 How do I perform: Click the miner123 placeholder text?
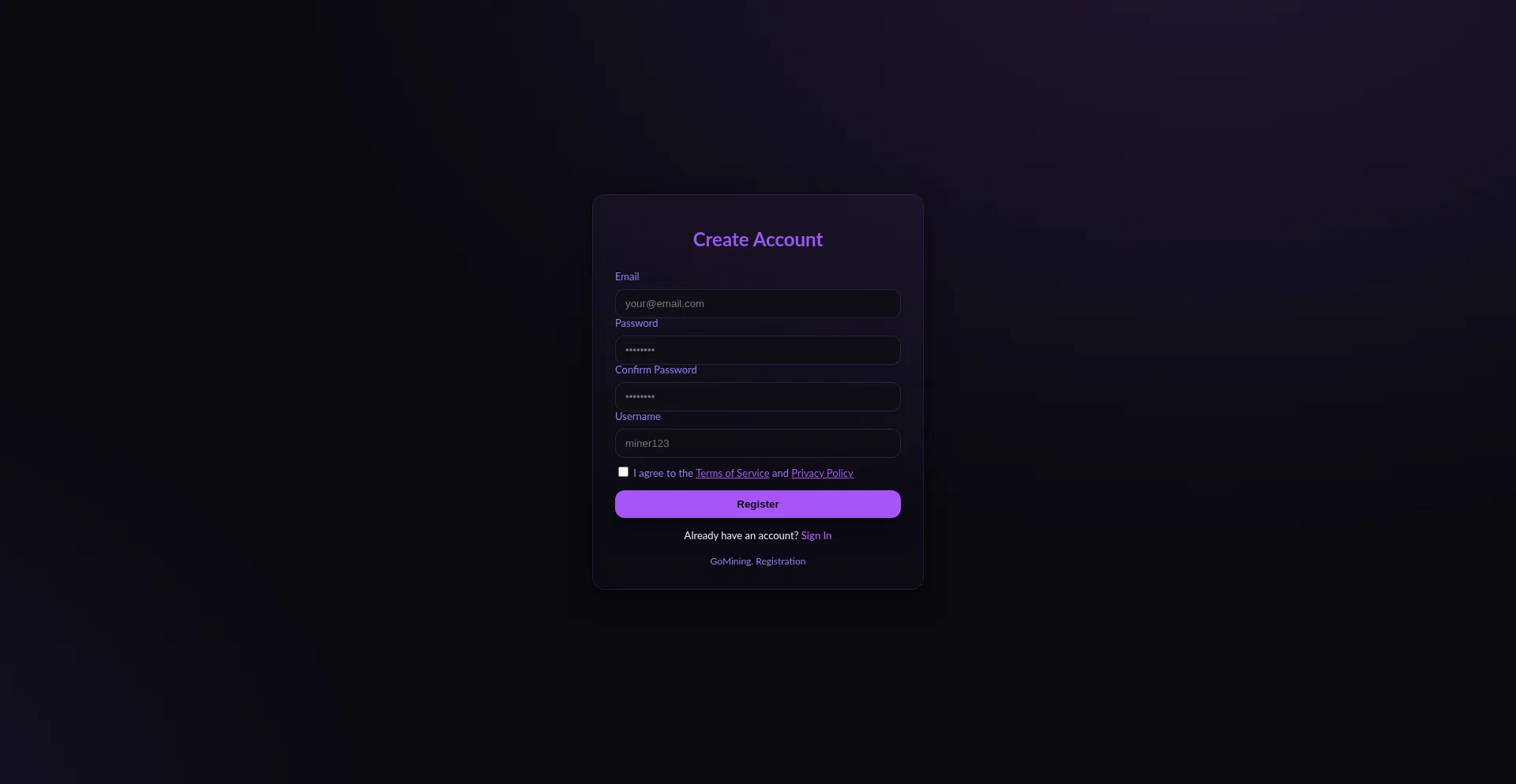647,443
